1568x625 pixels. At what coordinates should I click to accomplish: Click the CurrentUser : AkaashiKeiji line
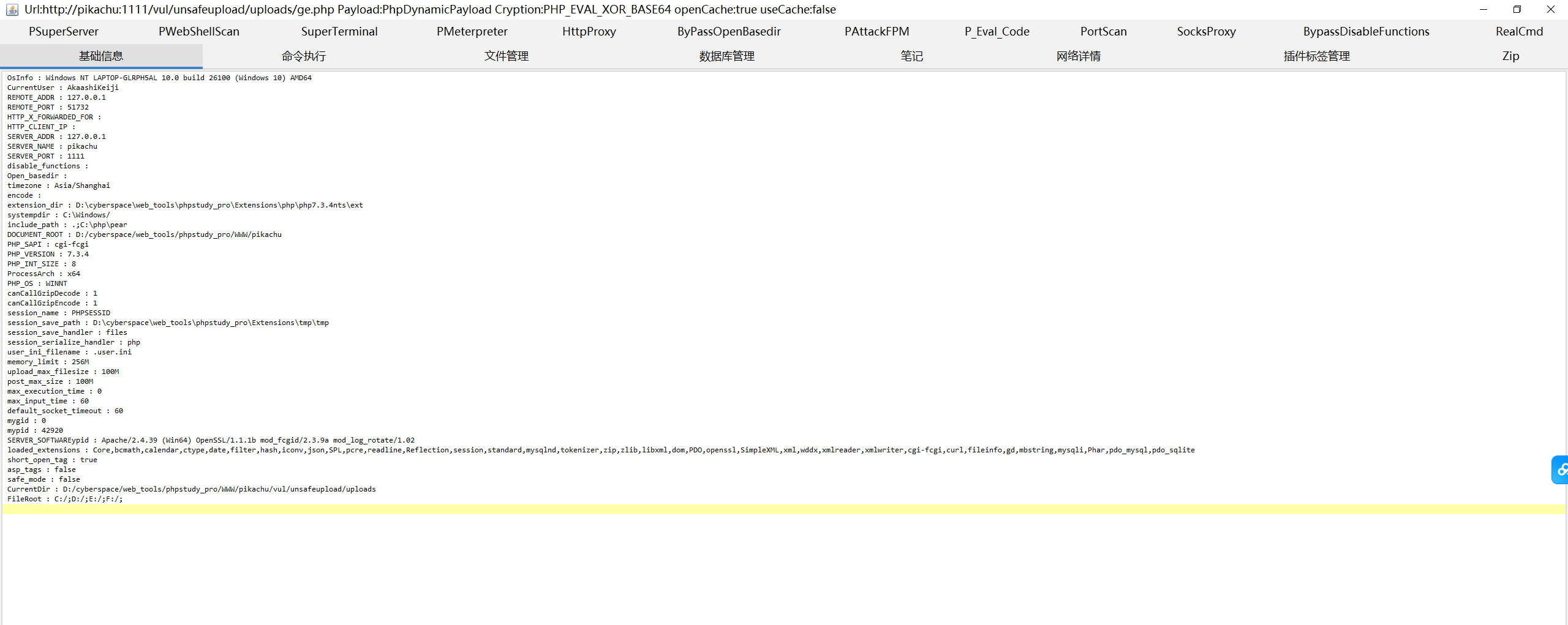point(63,88)
